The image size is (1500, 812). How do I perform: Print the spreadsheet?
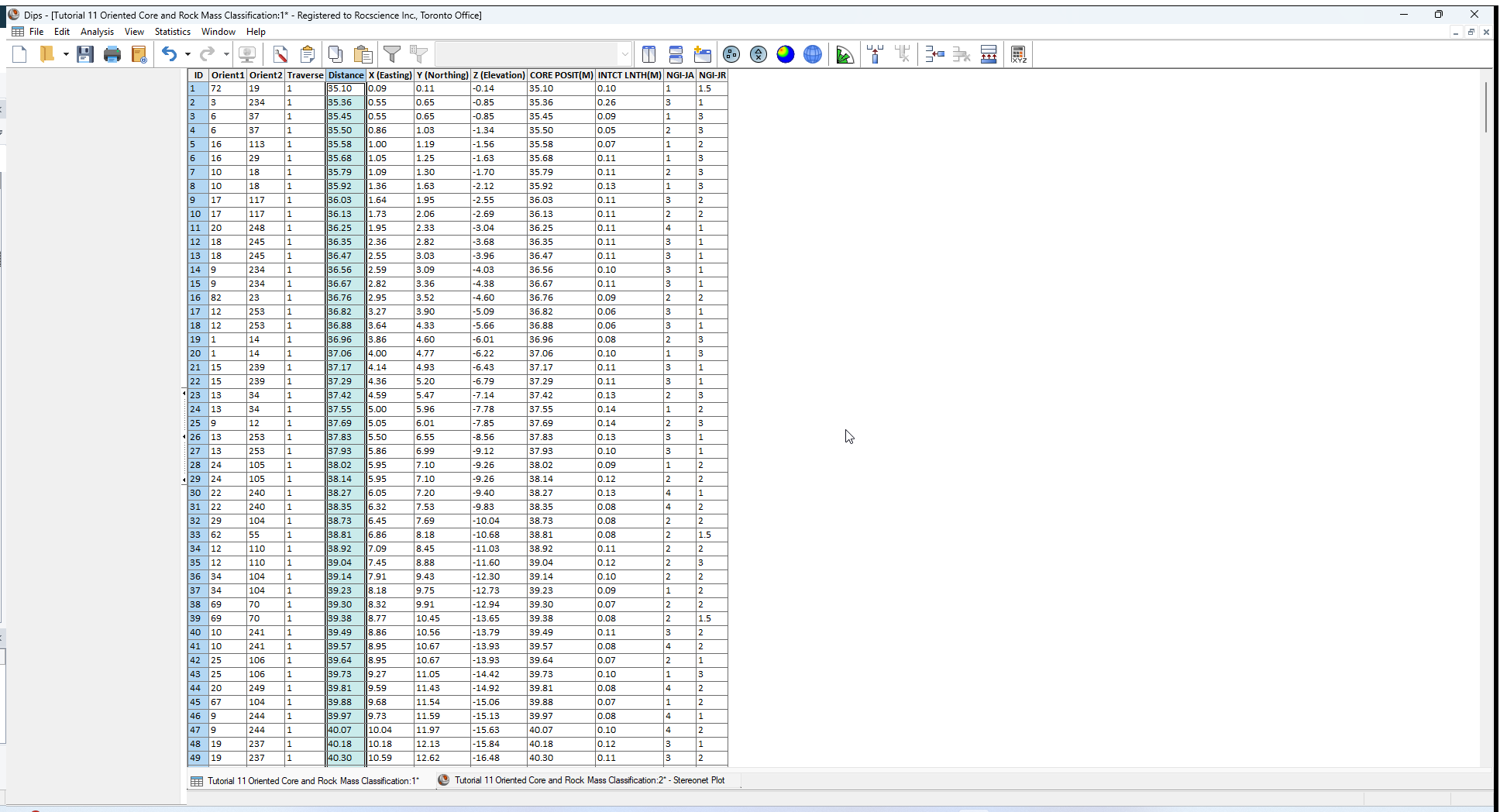point(112,54)
